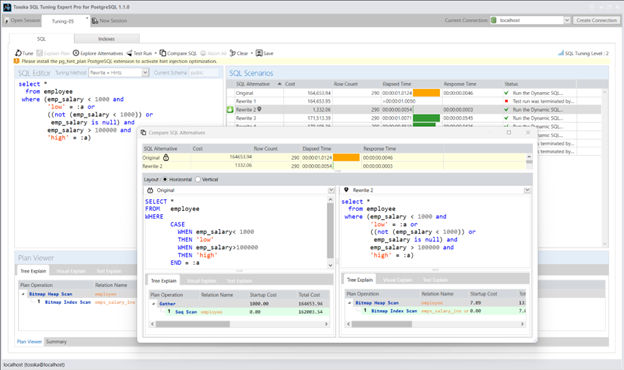Click the Compare SQL toolbar icon

tap(163, 53)
